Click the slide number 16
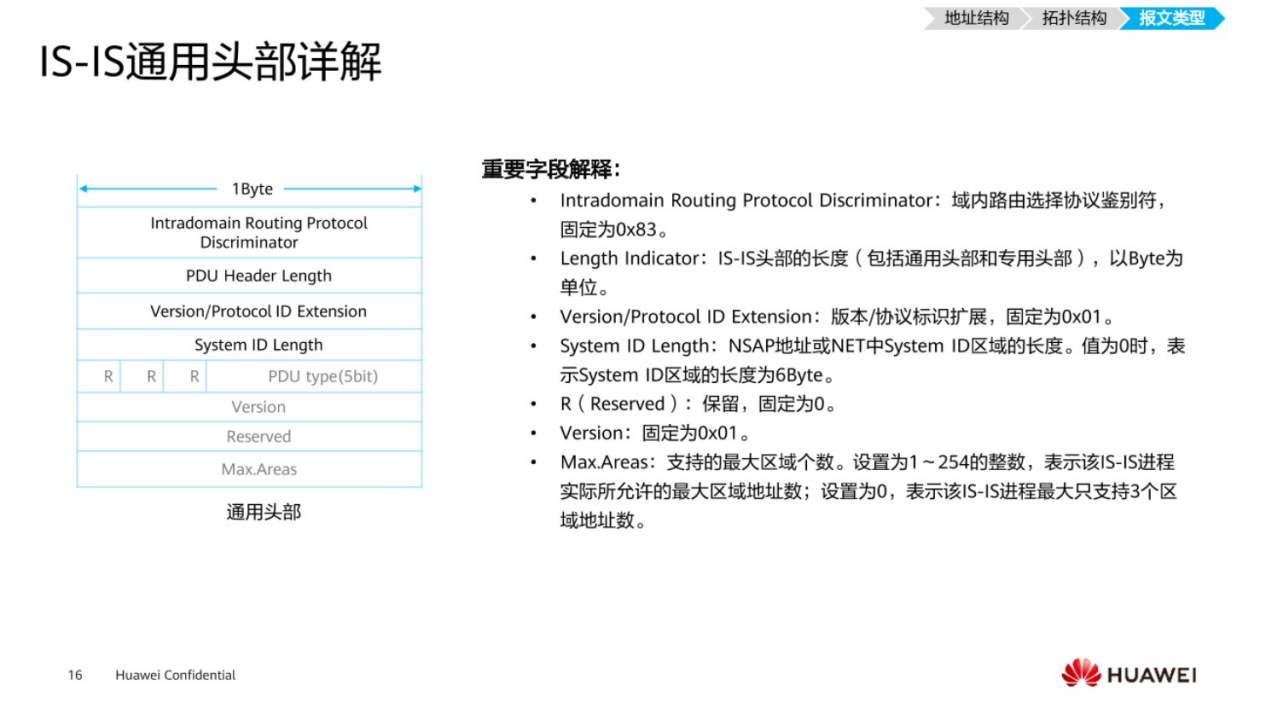Image resolution: width=1263 pixels, height=706 pixels. [75, 675]
